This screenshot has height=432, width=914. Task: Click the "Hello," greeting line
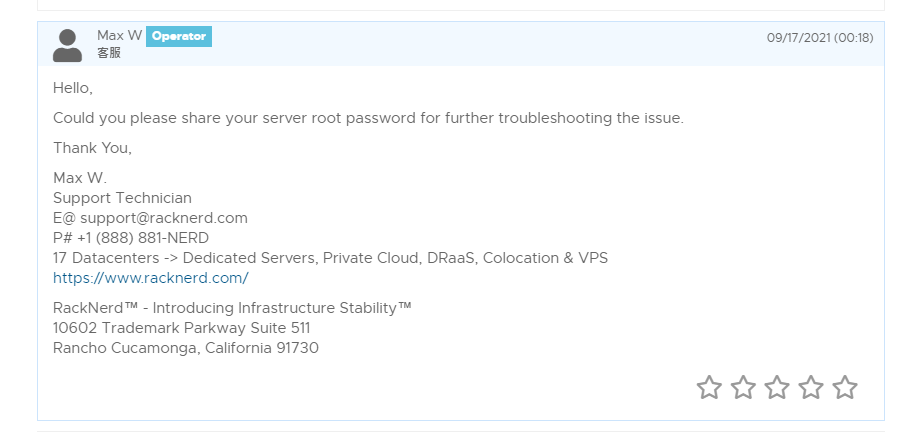click(72, 88)
